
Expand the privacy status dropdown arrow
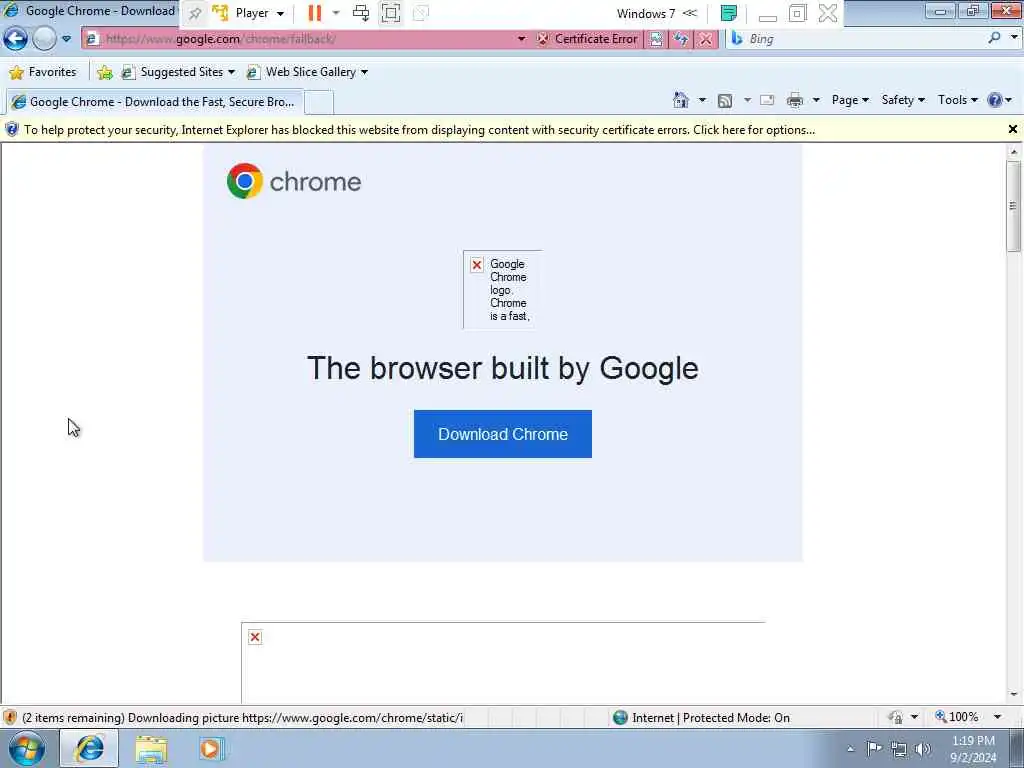pyautogui.click(x=914, y=718)
